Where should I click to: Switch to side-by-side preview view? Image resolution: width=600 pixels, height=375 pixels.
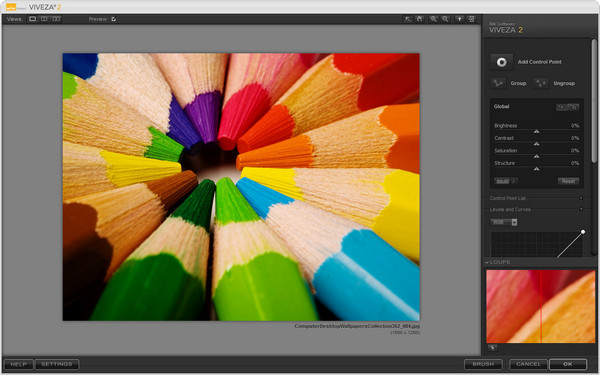click(x=56, y=19)
